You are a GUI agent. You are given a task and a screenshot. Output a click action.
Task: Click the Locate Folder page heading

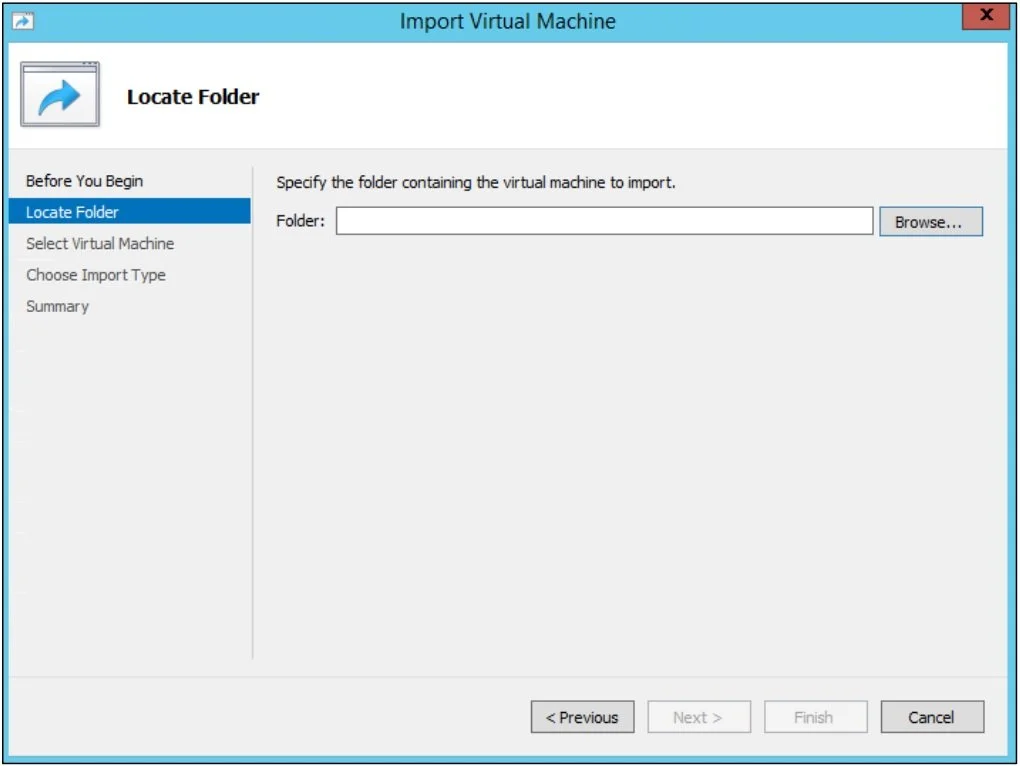(x=193, y=97)
